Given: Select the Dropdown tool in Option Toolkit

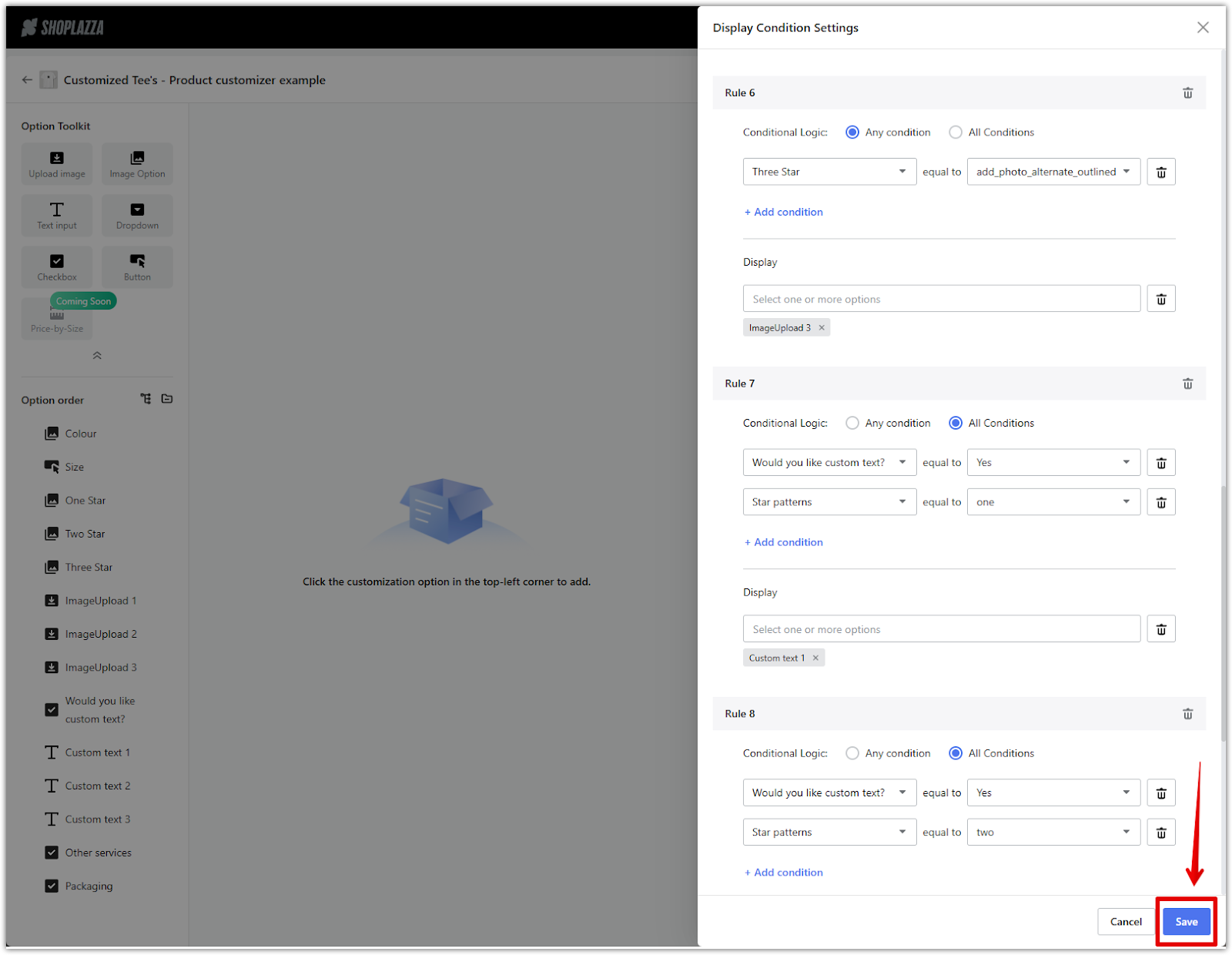Looking at the screenshot, I should (x=137, y=216).
